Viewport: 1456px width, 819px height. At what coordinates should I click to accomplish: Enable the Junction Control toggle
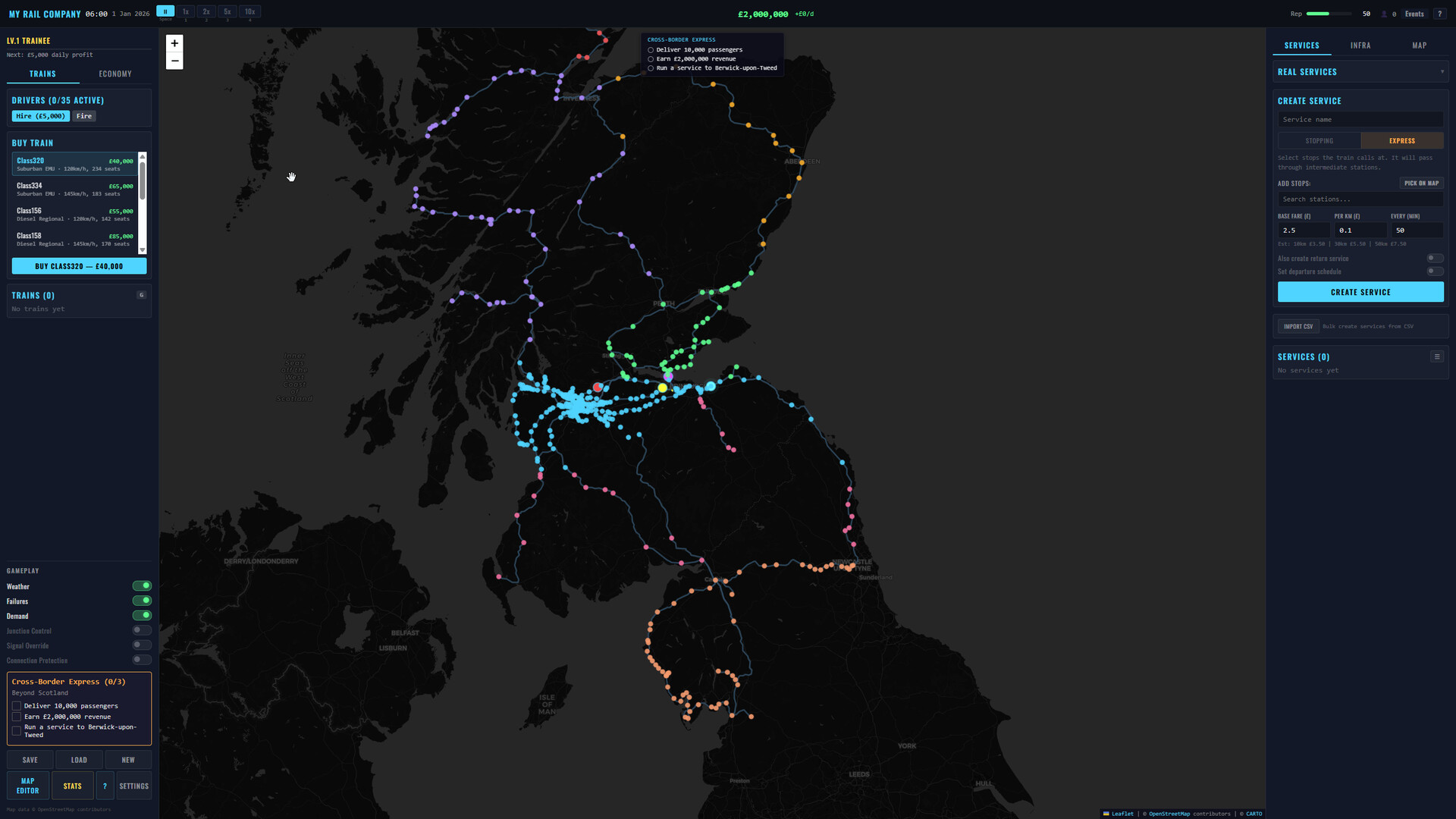[x=142, y=630]
